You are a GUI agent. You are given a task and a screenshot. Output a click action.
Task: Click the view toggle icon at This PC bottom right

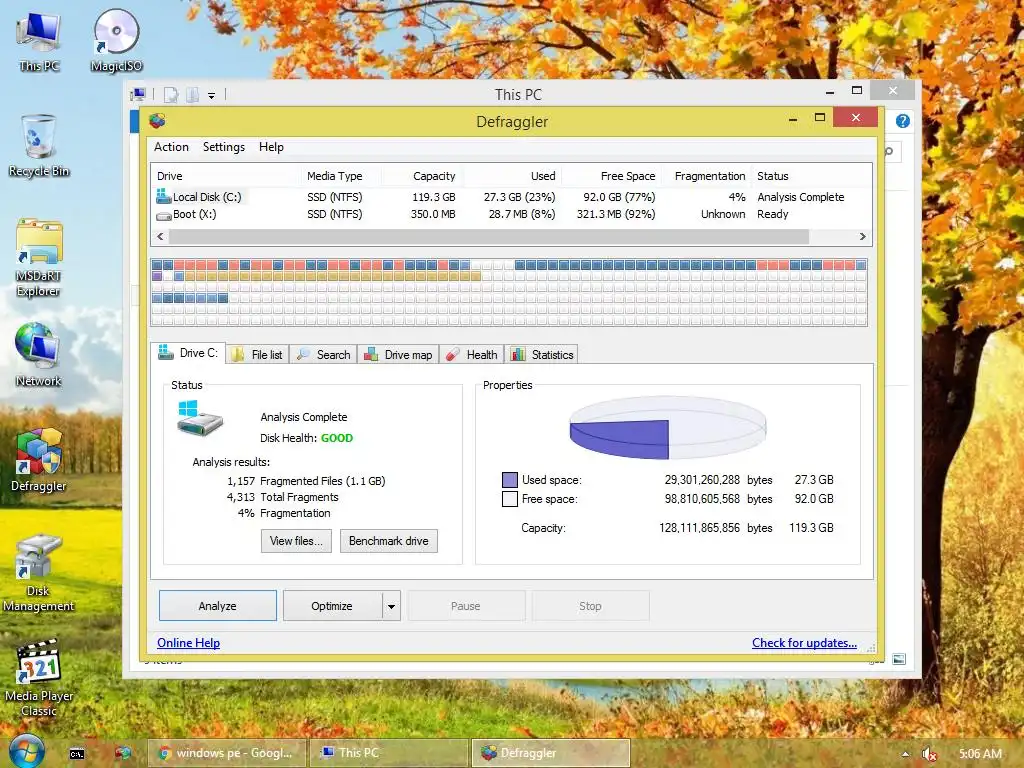pos(899,659)
